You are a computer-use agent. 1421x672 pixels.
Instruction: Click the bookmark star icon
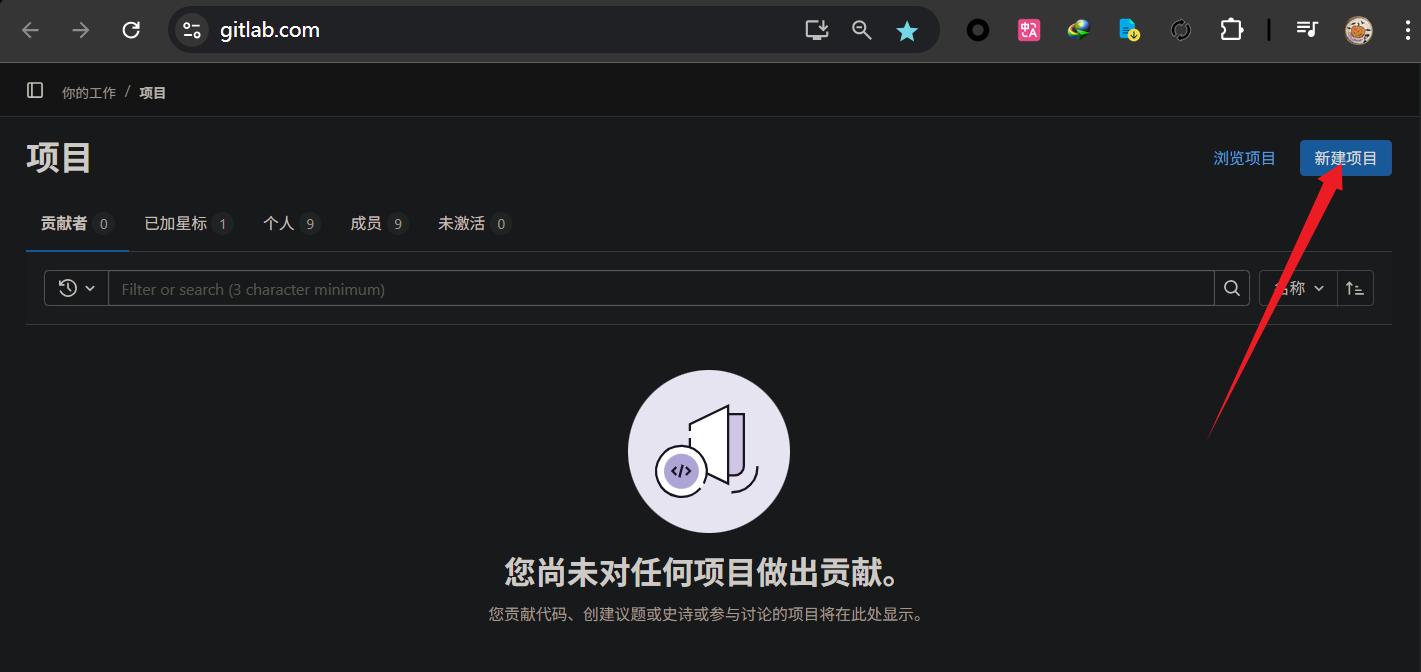coord(907,30)
